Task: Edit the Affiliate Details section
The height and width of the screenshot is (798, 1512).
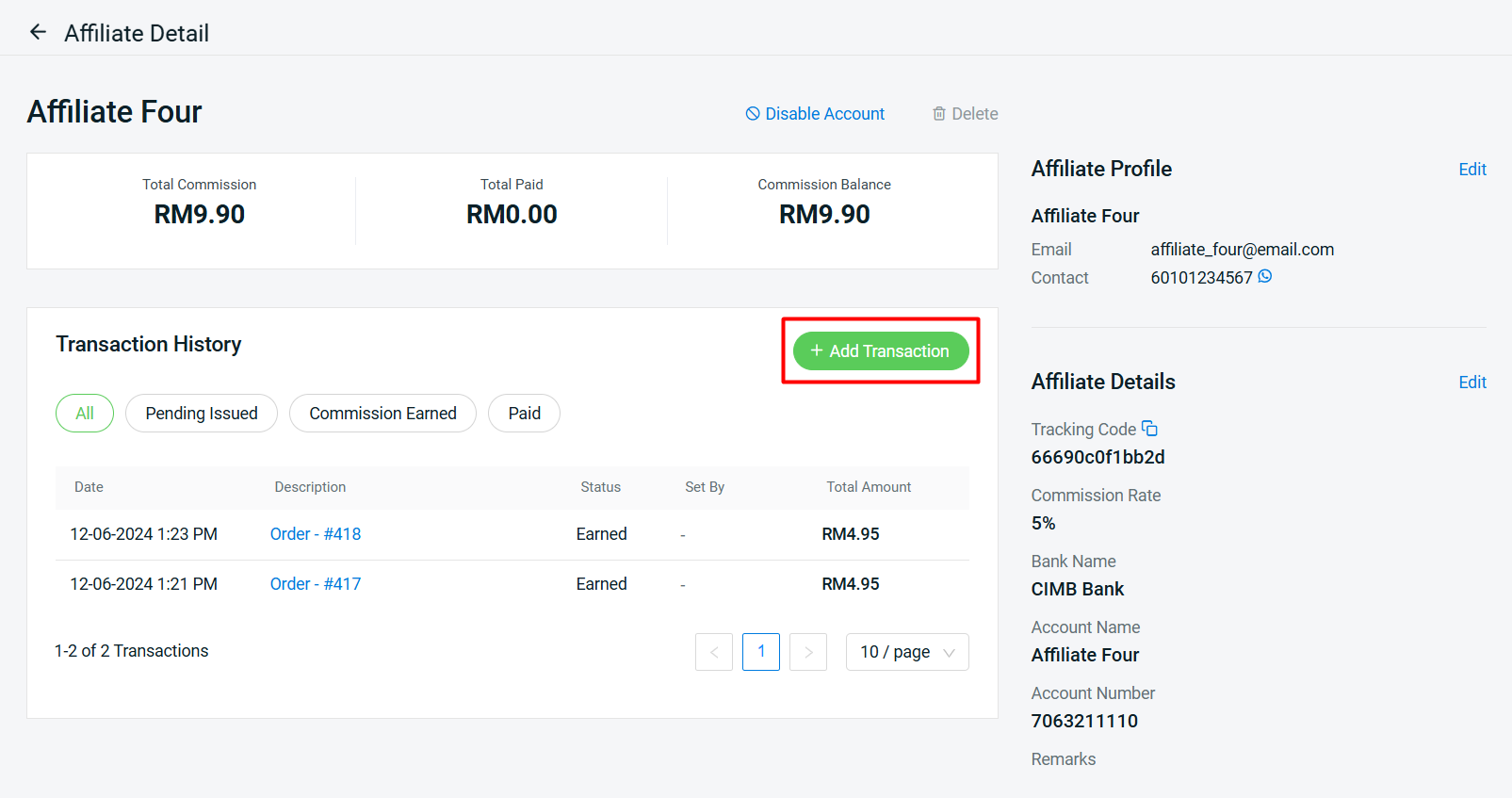Action: tap(1471, 383)
